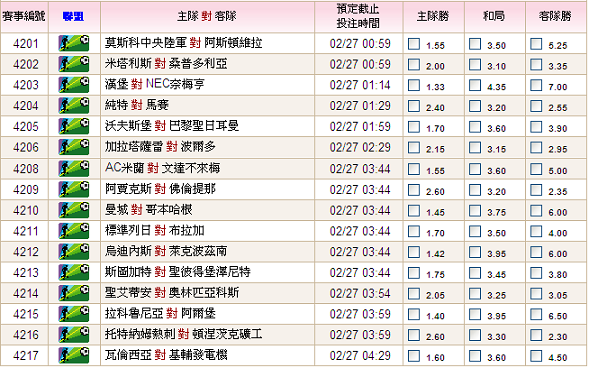Image resolution: width=589 pixels, height=368 pixels.
Task: Check away win 7.00 for match 4203
Action: point(536,85)
